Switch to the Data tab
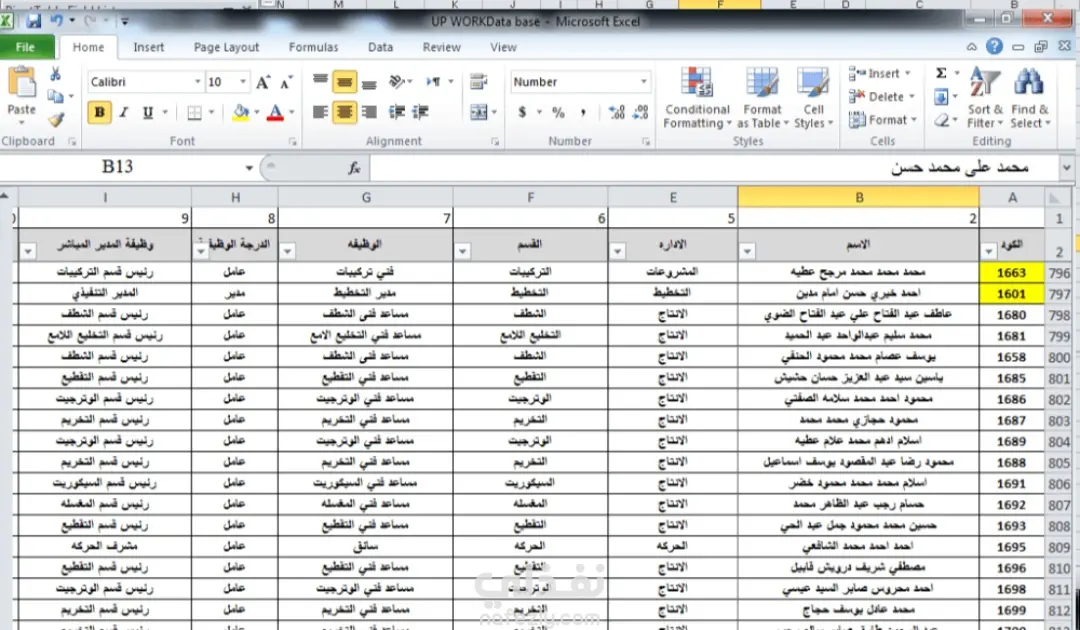 click(x=380, y=48)
